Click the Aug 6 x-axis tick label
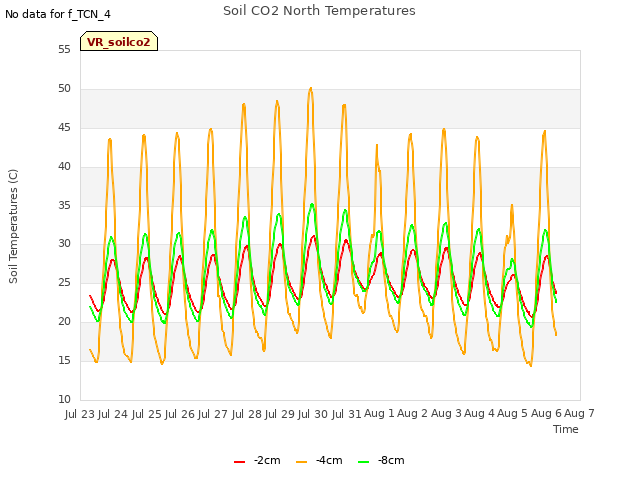Image resolution: width=640 pixels, height=480 pixels. [546, 414]
